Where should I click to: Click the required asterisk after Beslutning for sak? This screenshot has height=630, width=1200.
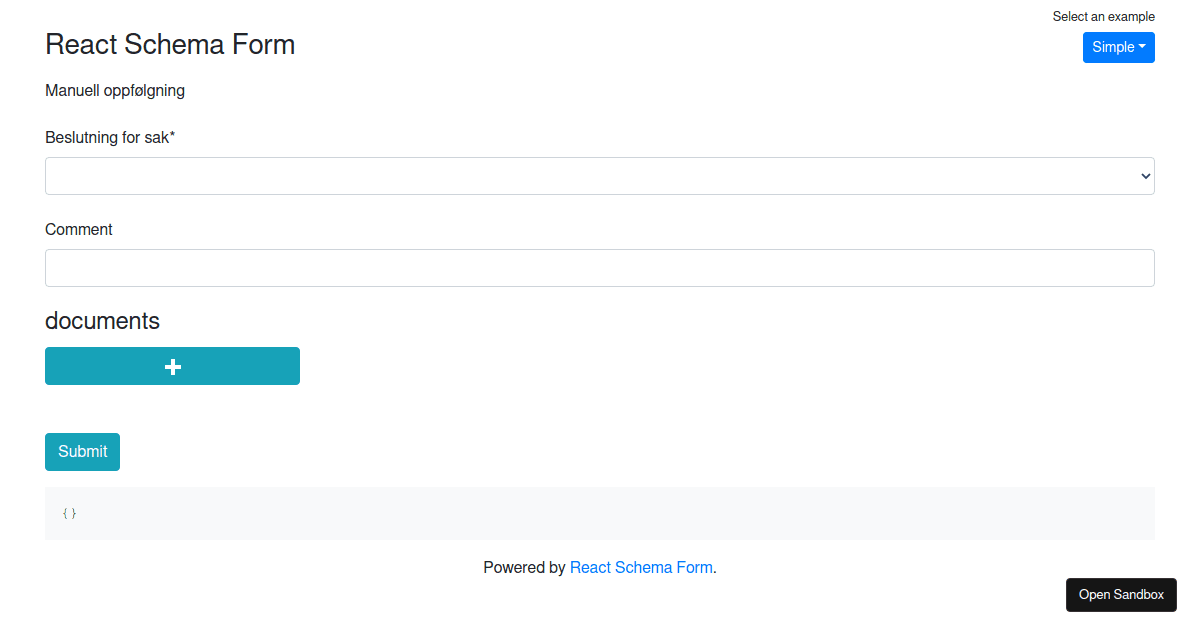172,136
